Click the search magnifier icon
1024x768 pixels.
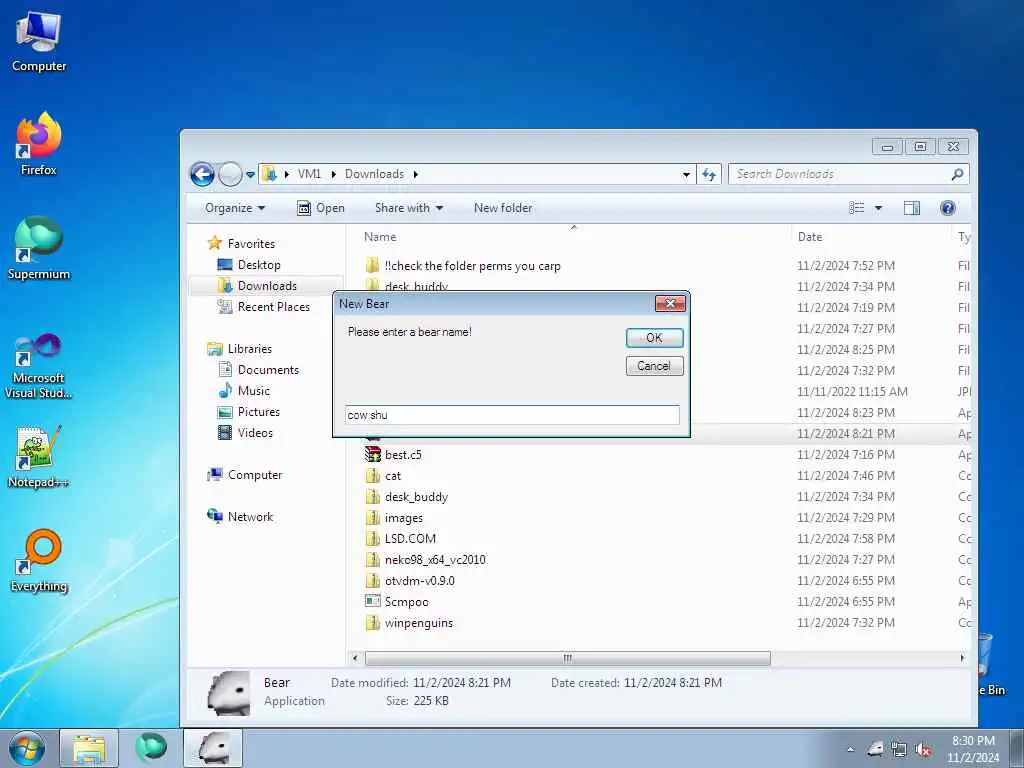pos(957,174)
